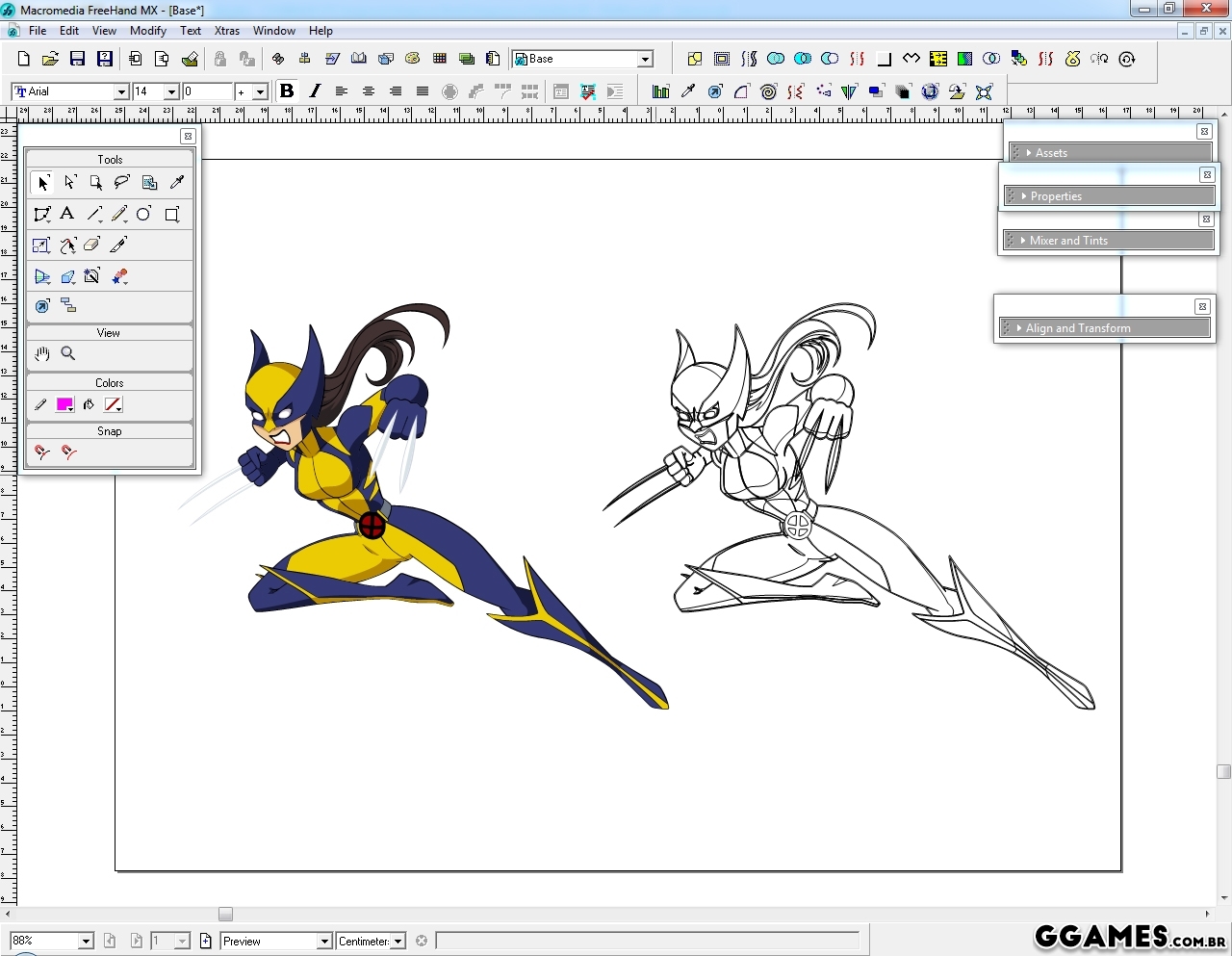The width and height of the screenshot is (1232, 956).
Task: Click the Zoom magnifier tool
Action: (68, 353)
